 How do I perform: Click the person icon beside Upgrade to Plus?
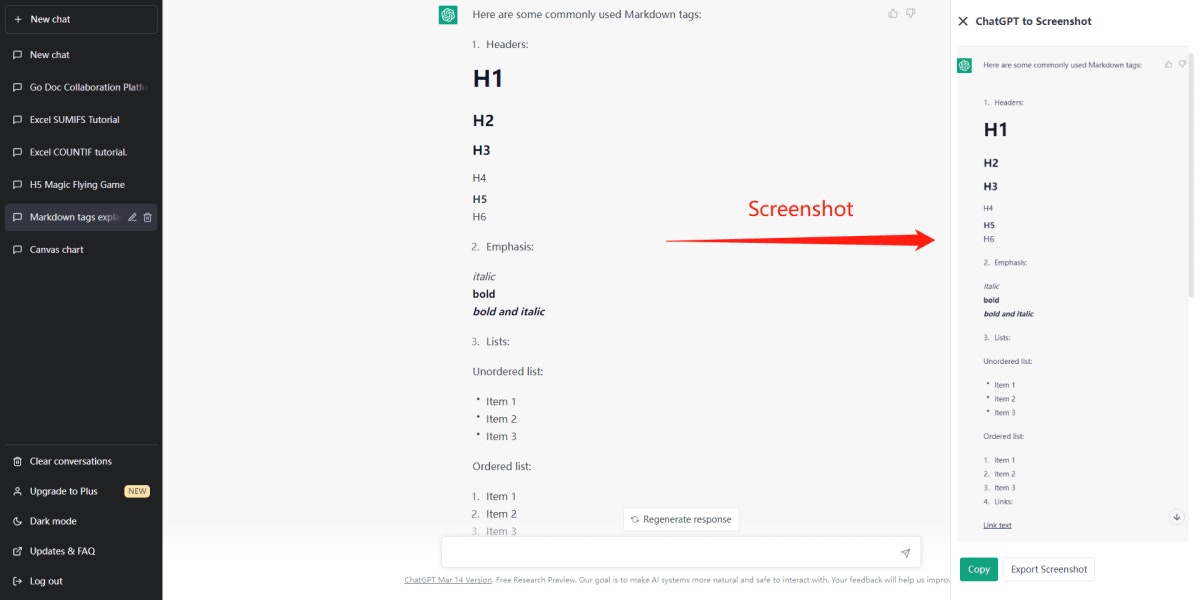pyautogui.click(x=18, y=491)
